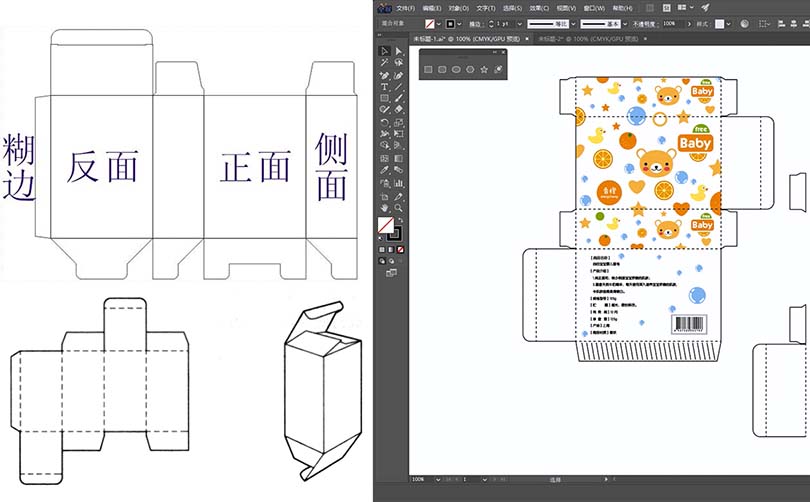Select the Paintbrush tool
The width and height of the screenshot is (810, 502).
click(398, 98)
